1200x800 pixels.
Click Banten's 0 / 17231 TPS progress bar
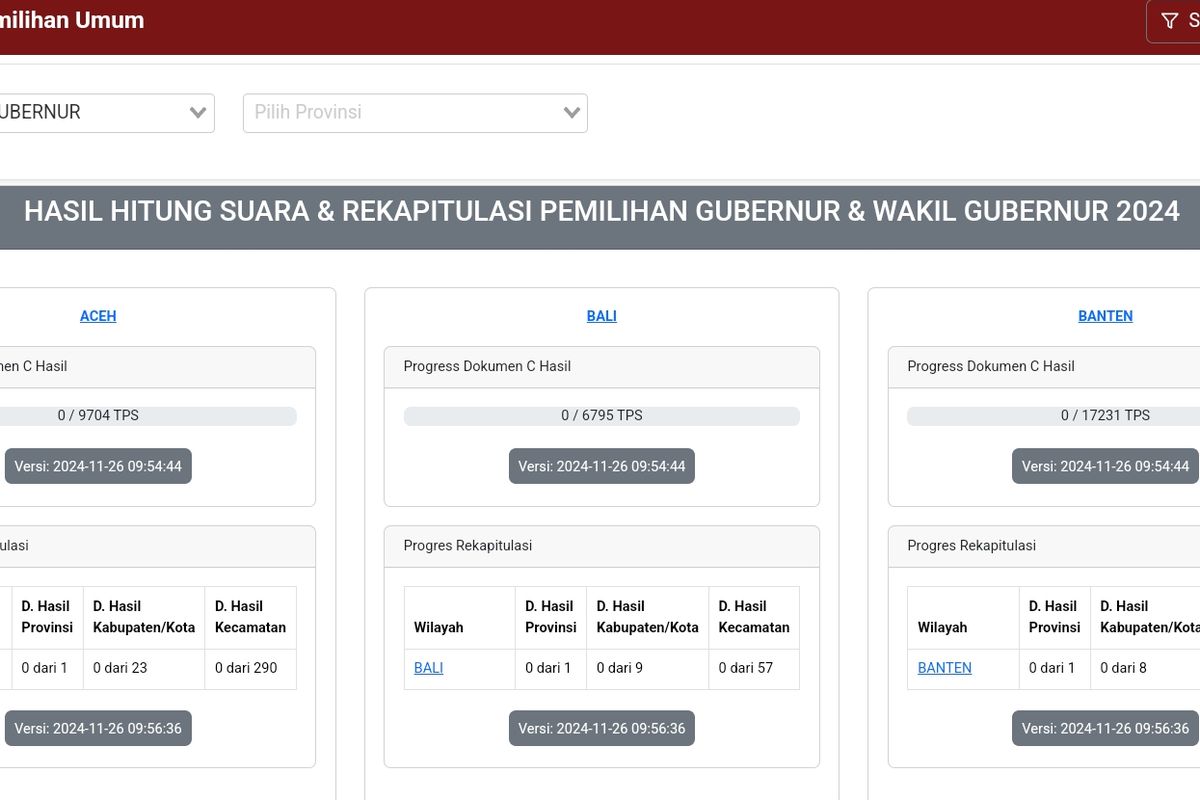pyautogui.click(x=1104, y=415)
